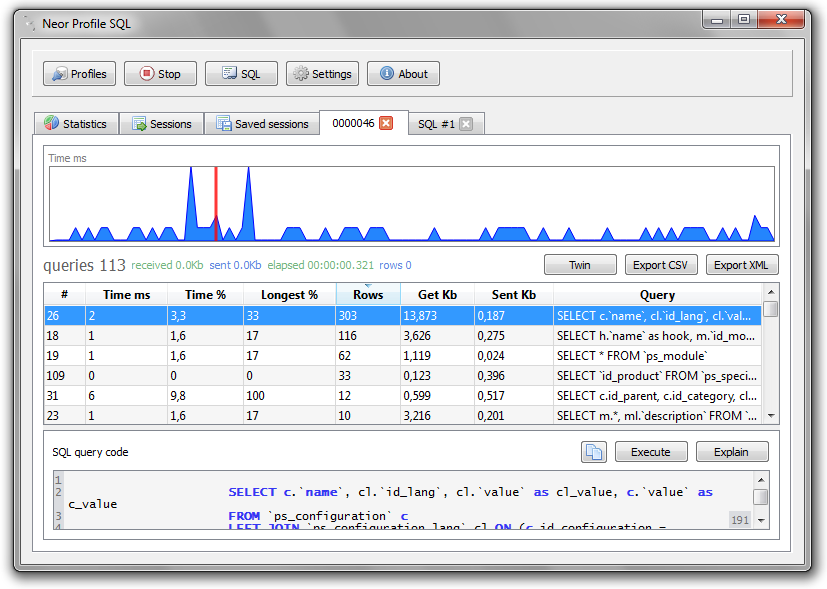Close the 0000046 session tab
The height and width of the screenshot is (589, 827).
click(387, 123)
